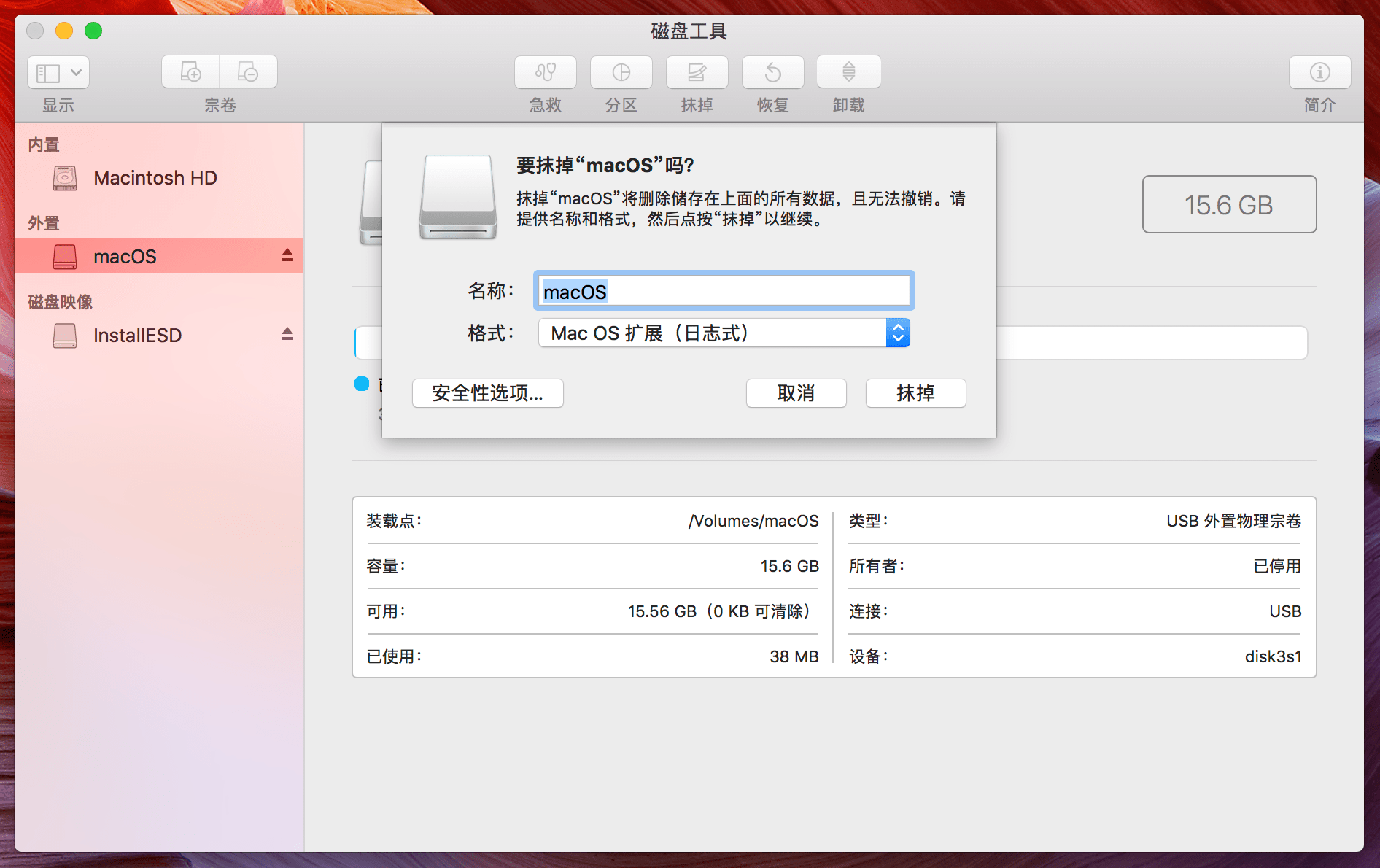Click the Partition (分区) toolbar icon
Screen dimensions: 1380x868
coord(621,72)
